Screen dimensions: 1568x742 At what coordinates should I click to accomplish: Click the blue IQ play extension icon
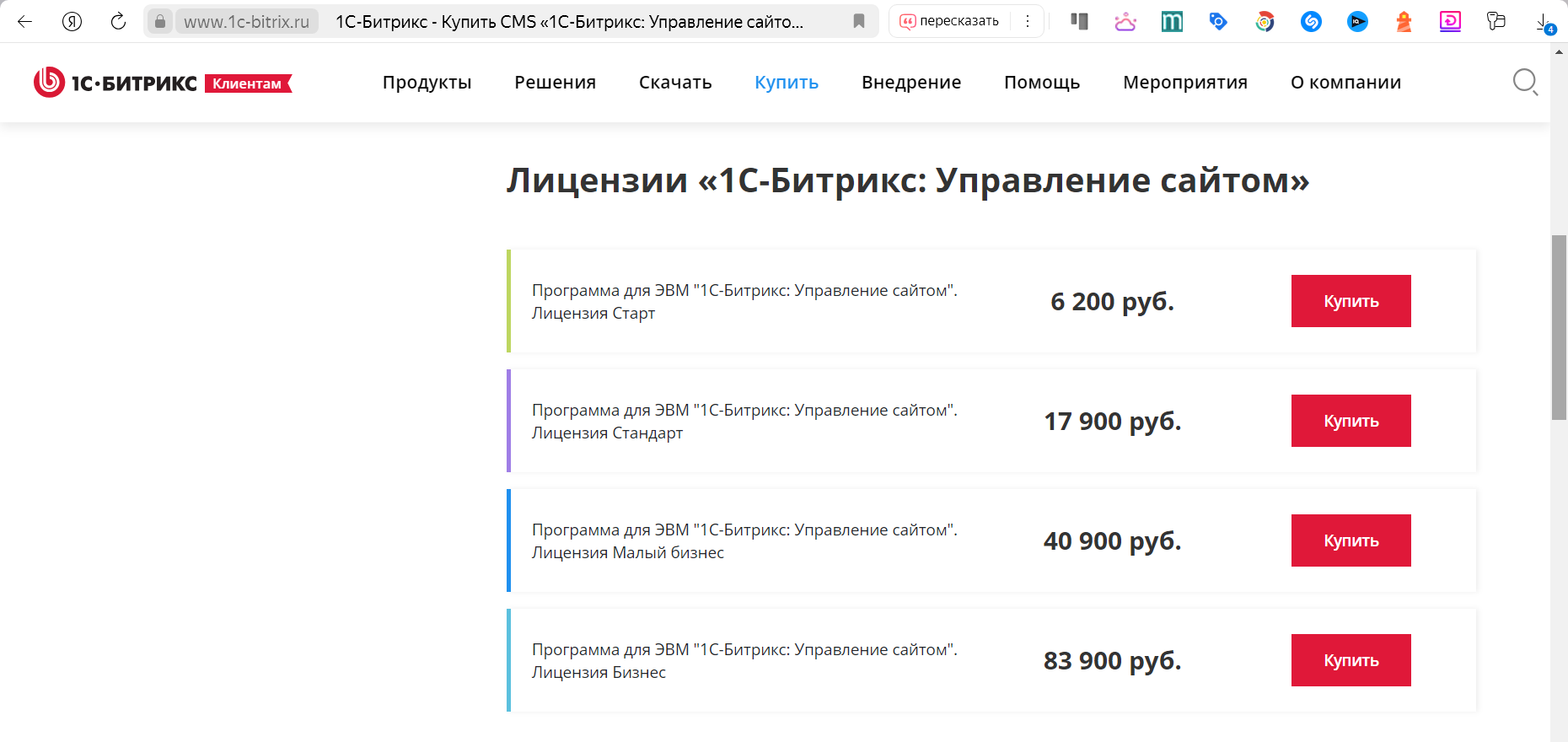tap(1357, 22)
